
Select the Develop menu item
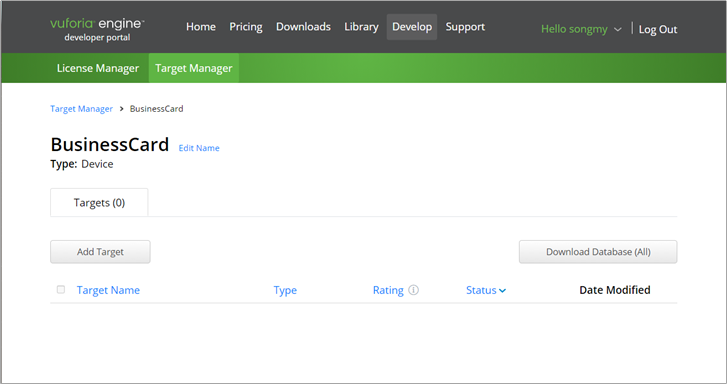click(x=412, y=27)
